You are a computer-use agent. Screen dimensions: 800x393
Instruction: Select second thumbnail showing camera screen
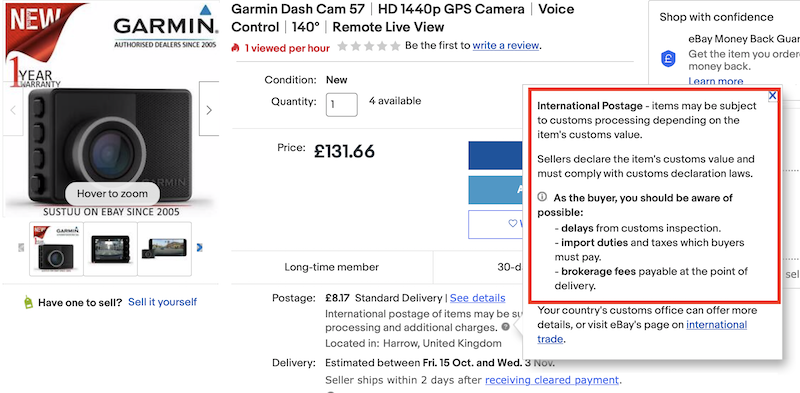(x=110, y=249)
